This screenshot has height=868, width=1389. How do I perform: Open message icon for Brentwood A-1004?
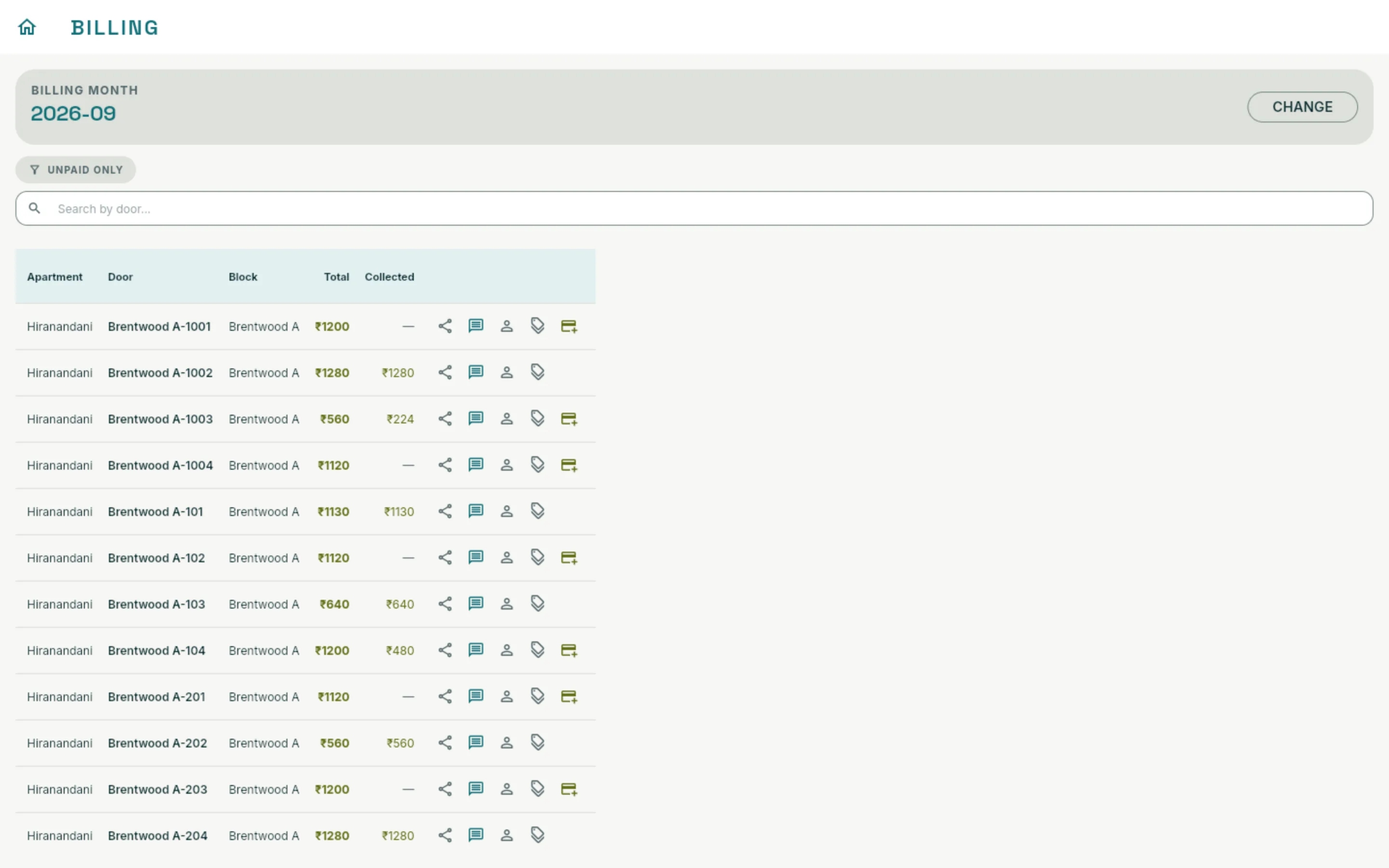(476, 465)
